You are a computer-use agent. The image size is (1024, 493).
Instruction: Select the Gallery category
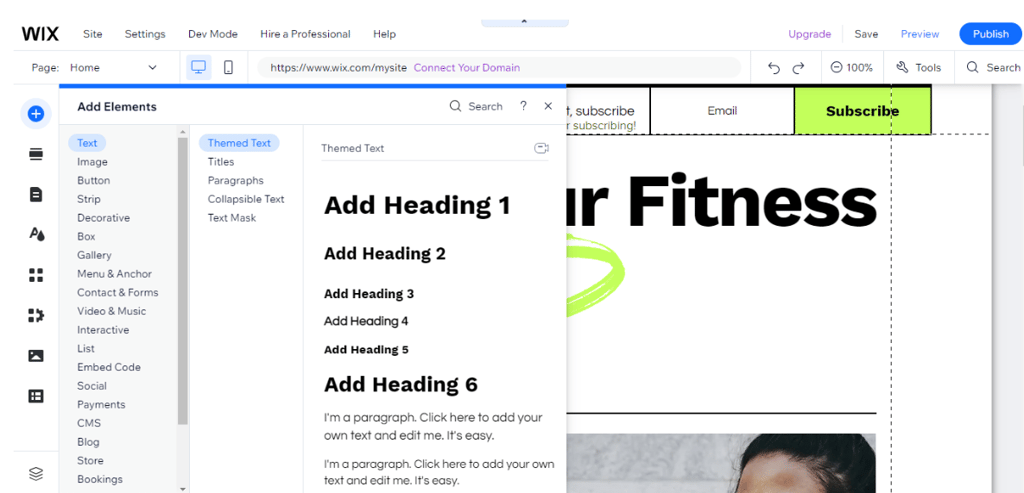[x=94, y=255]
